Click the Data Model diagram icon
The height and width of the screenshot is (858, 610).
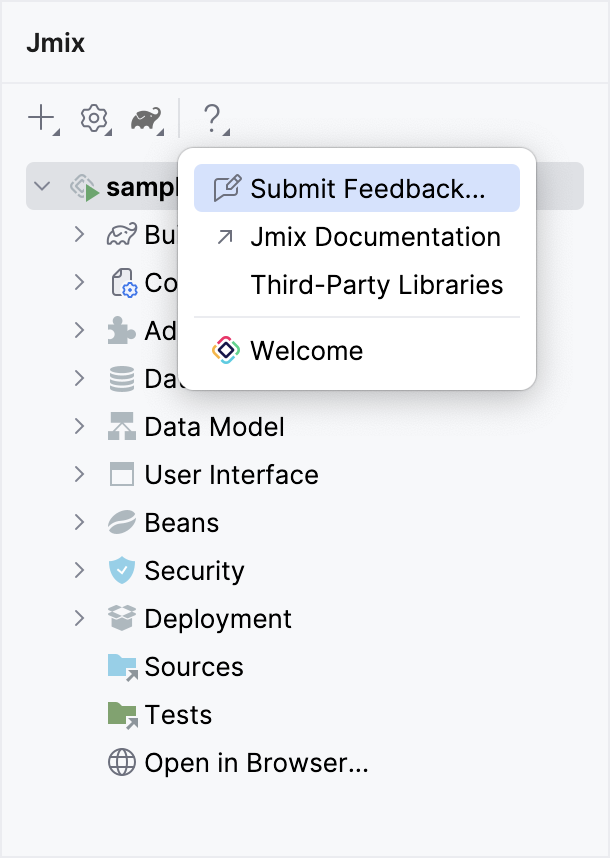[121, 427]
